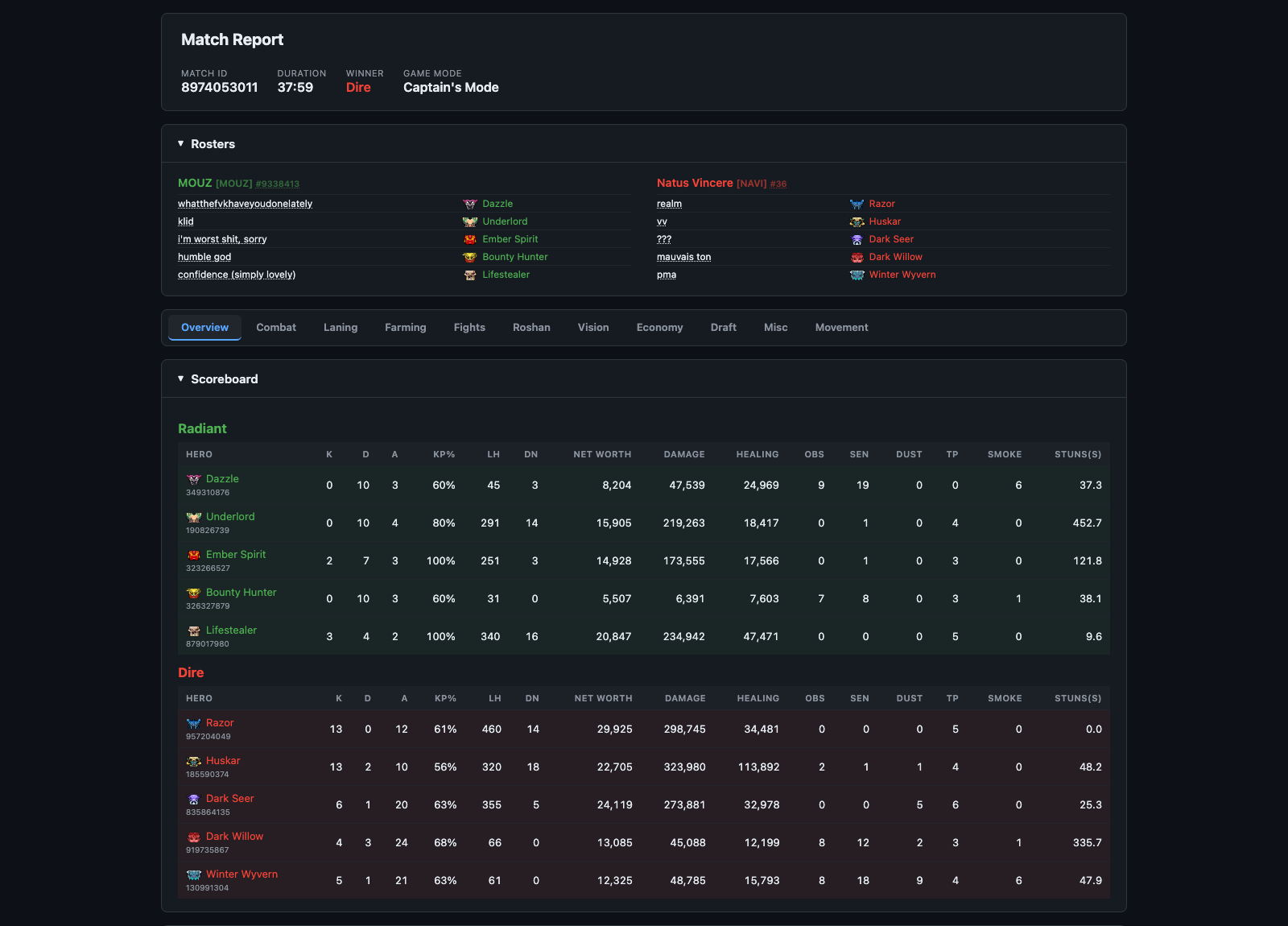Click the Bounty Hunter icon in the MOUZ roster
The width and height of the screenshot is (1288, 926).
click(x=470, y=258)
